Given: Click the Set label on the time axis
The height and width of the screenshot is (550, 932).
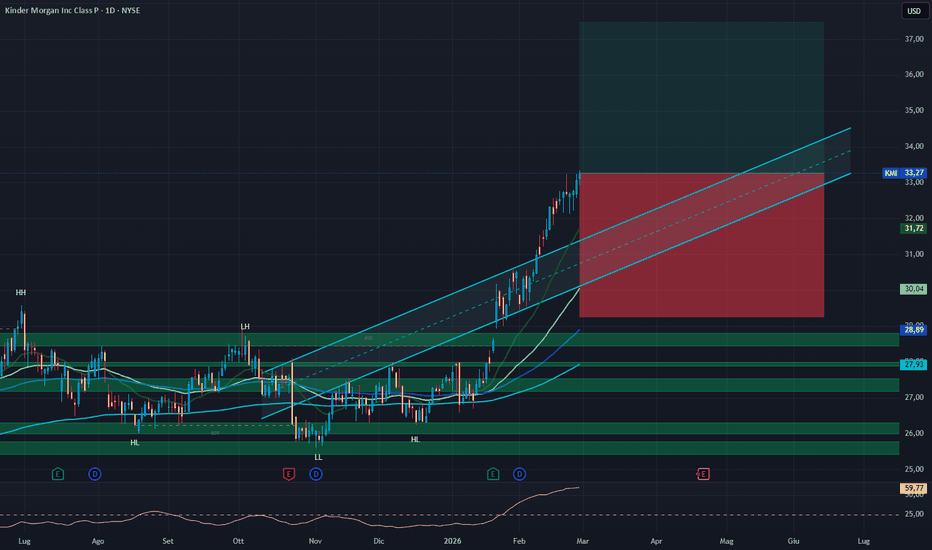Looking at the screenshot, I should [168, 541].
